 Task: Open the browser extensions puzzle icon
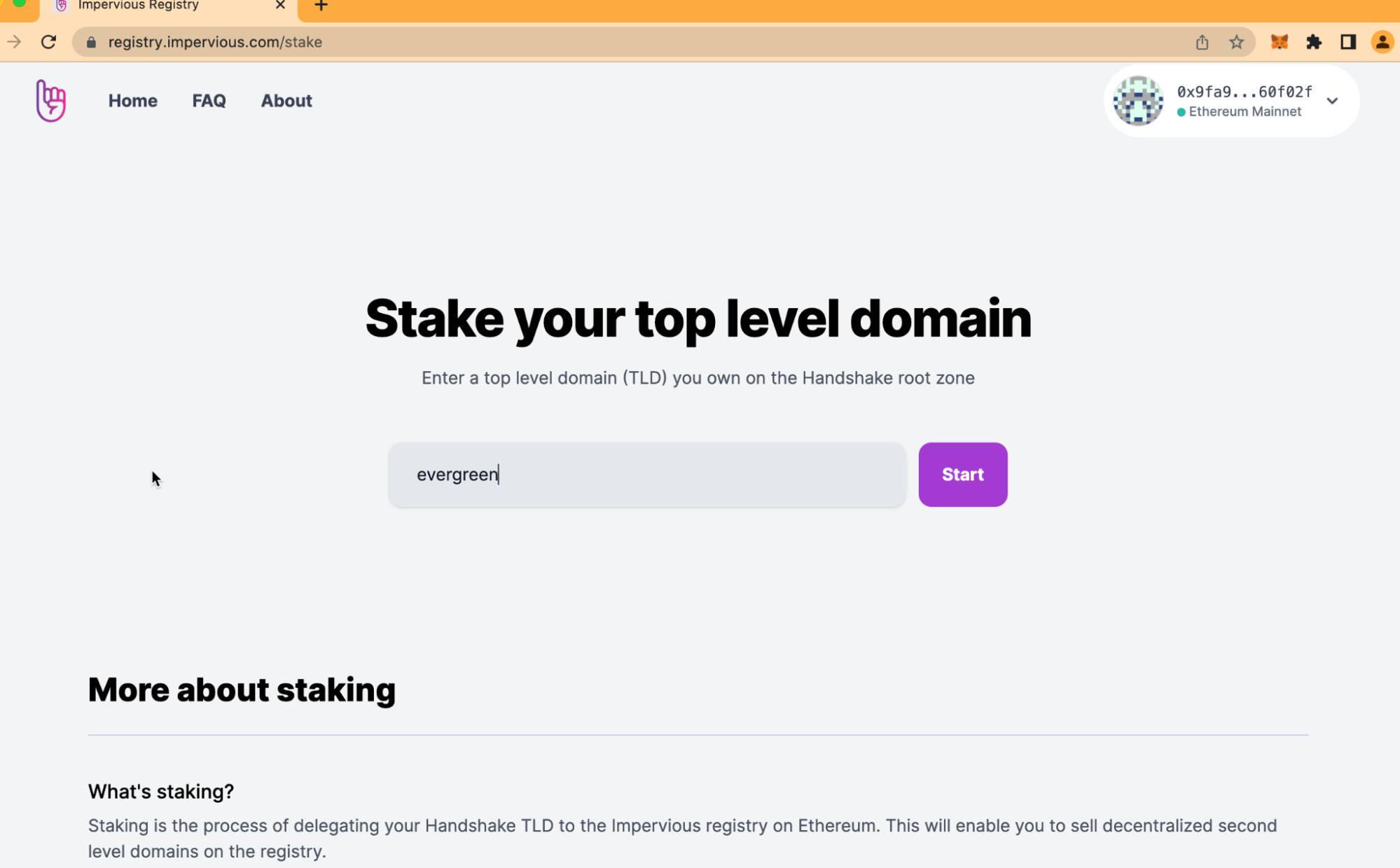pyautogui.click(x=1313, y=42)
